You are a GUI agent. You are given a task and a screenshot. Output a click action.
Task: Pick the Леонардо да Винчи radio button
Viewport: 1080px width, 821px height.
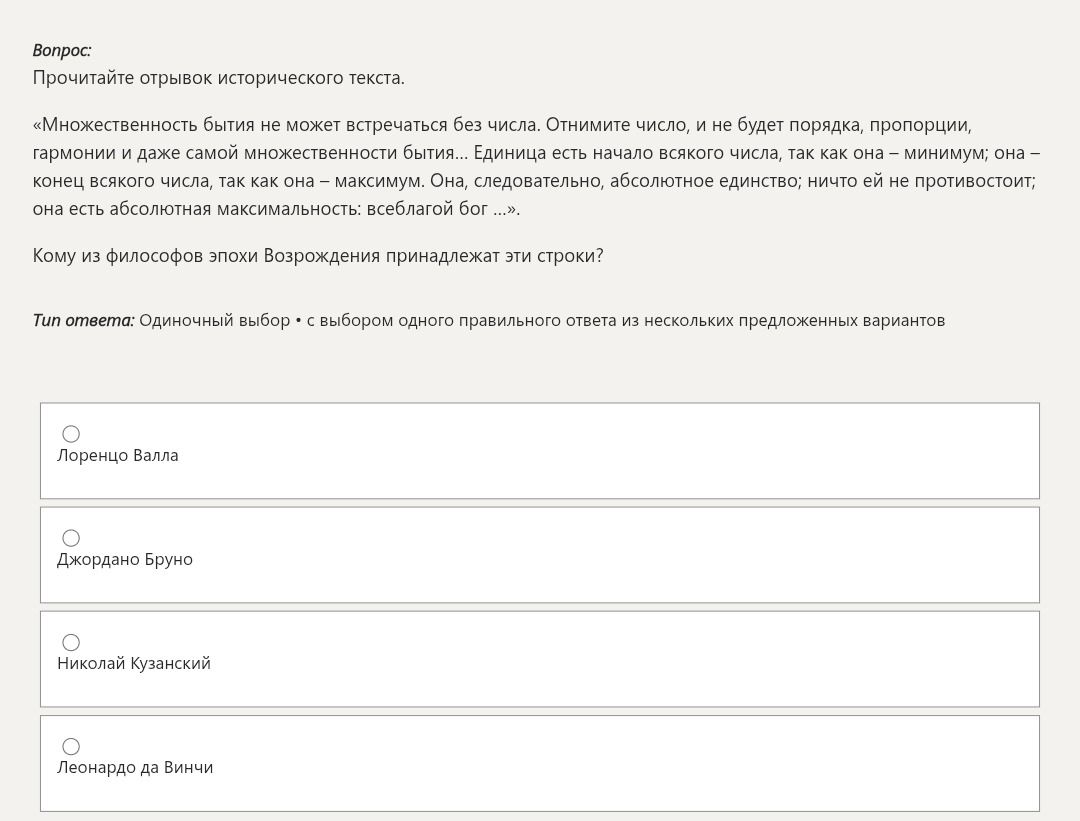(x=71, y=746)
